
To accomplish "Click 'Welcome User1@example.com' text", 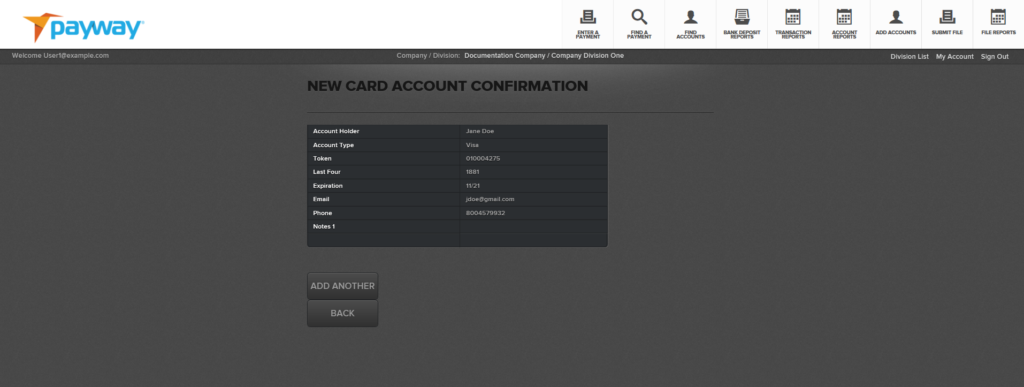I will [60, 55].
